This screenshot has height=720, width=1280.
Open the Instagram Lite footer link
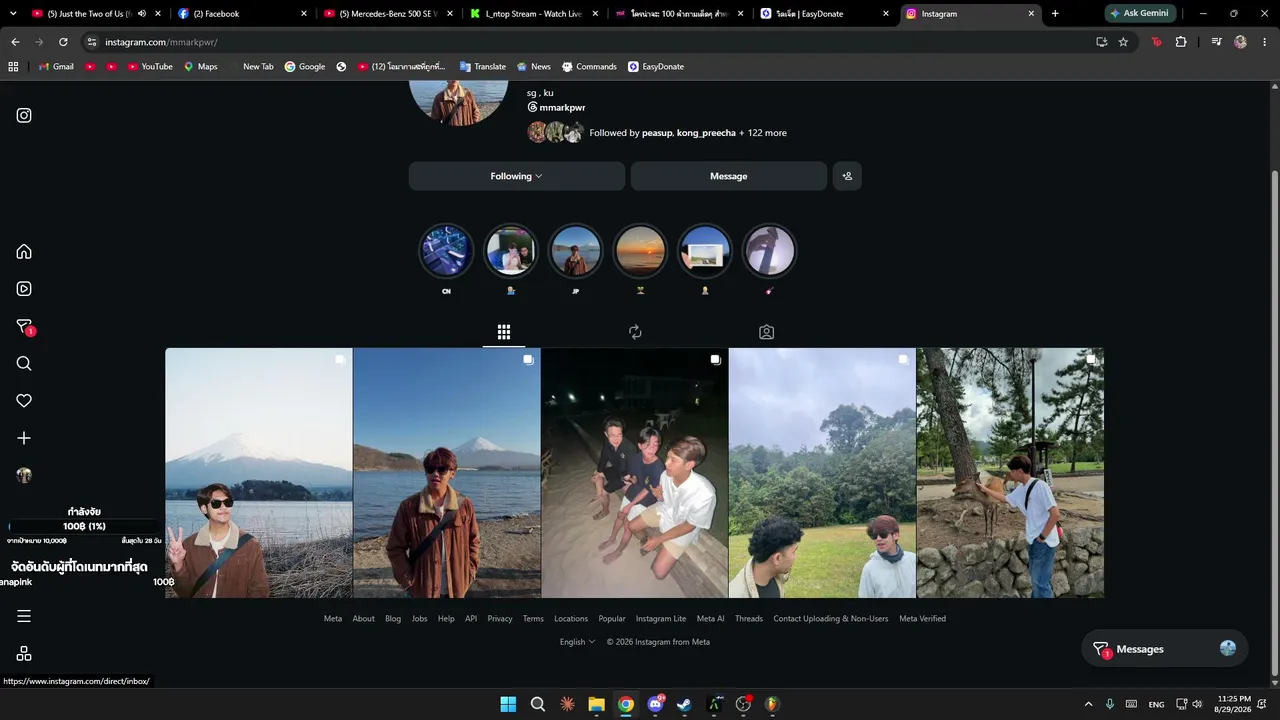tap(661, 618)
